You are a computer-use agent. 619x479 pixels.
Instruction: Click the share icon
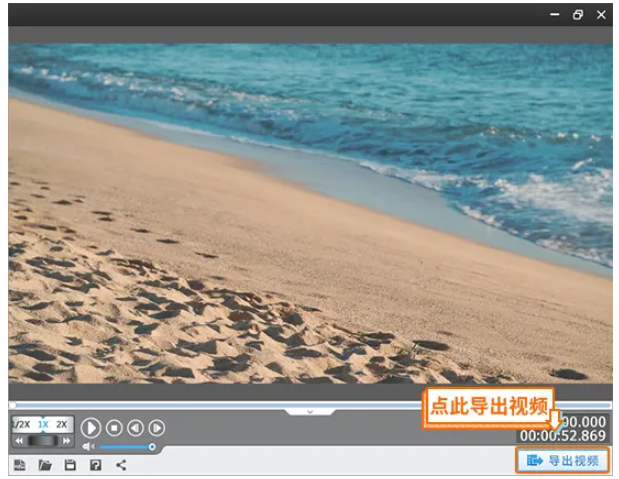[121, 464]
